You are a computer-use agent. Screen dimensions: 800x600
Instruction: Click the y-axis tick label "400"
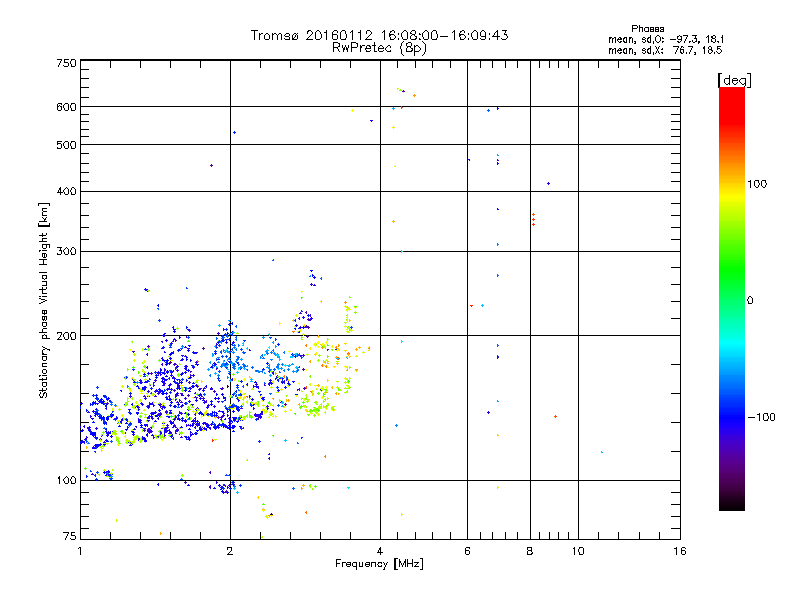pyautogui.click(x=66, y=192)
